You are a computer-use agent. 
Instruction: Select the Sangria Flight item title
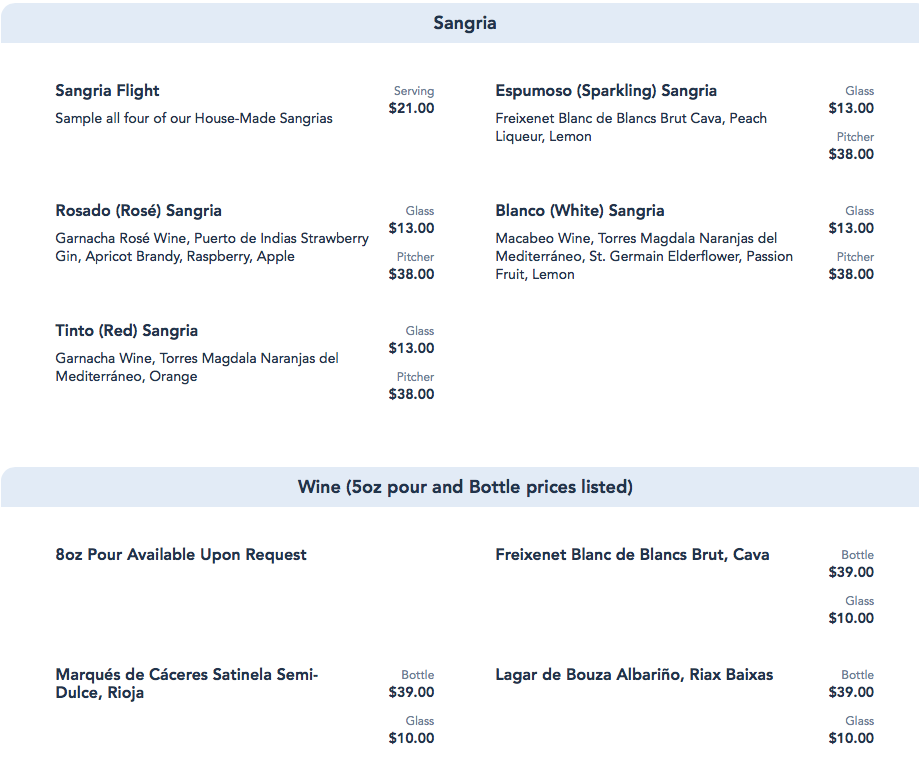[107, 91]
